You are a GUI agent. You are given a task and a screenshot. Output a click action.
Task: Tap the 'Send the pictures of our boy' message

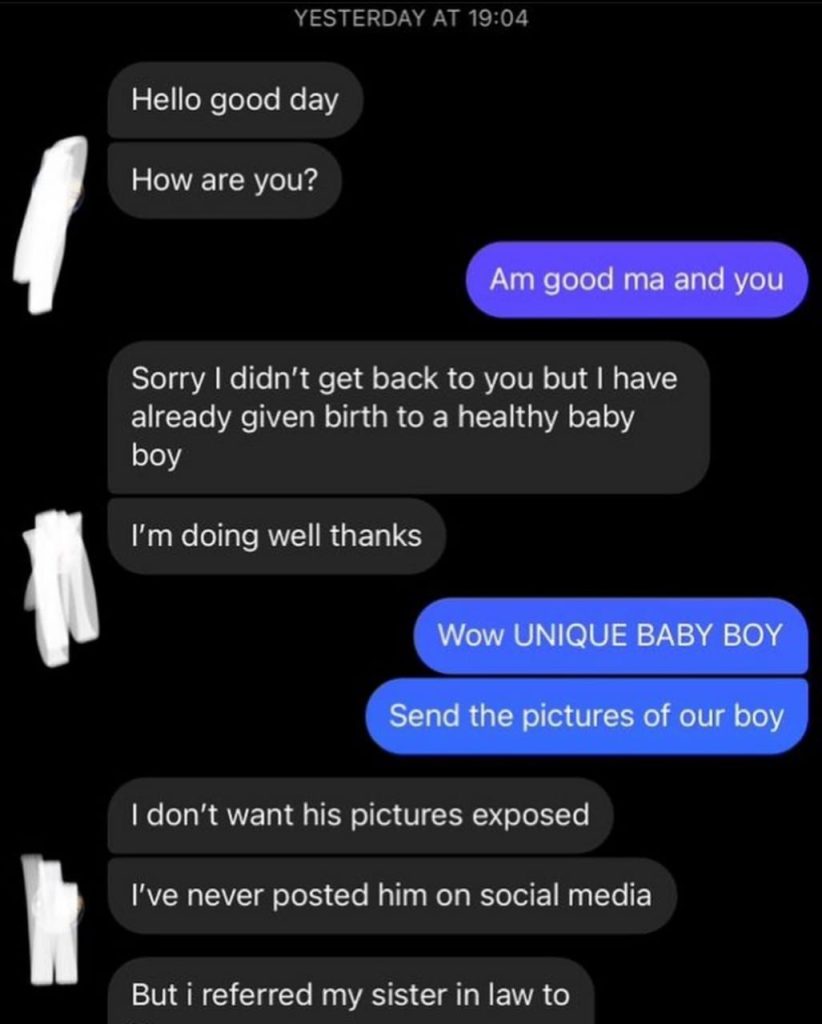click(587, 716)
